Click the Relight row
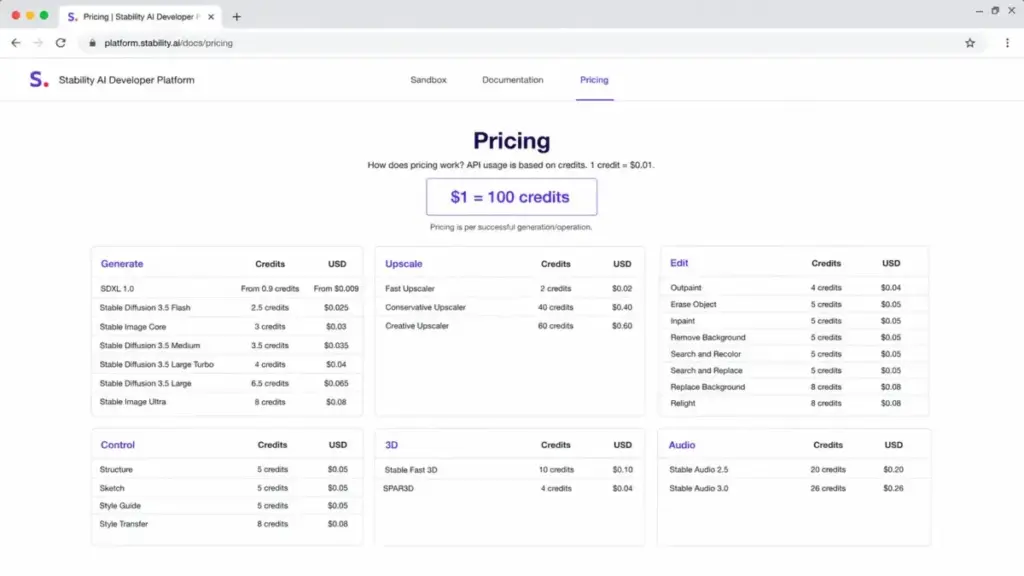This screenshot has height=576, width=1024. click(794, 404)
